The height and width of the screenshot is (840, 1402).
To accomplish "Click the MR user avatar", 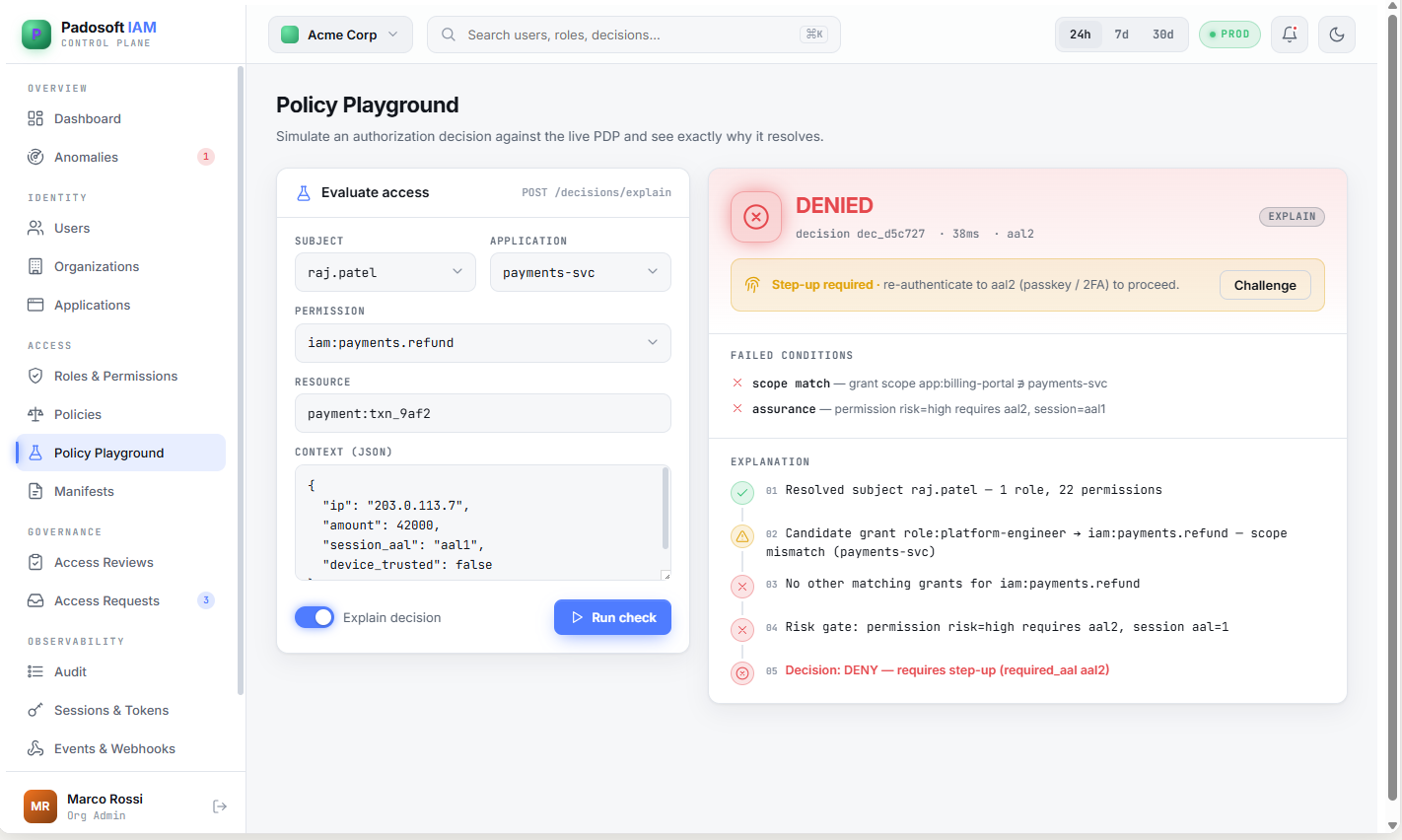I will click(40, 806).
